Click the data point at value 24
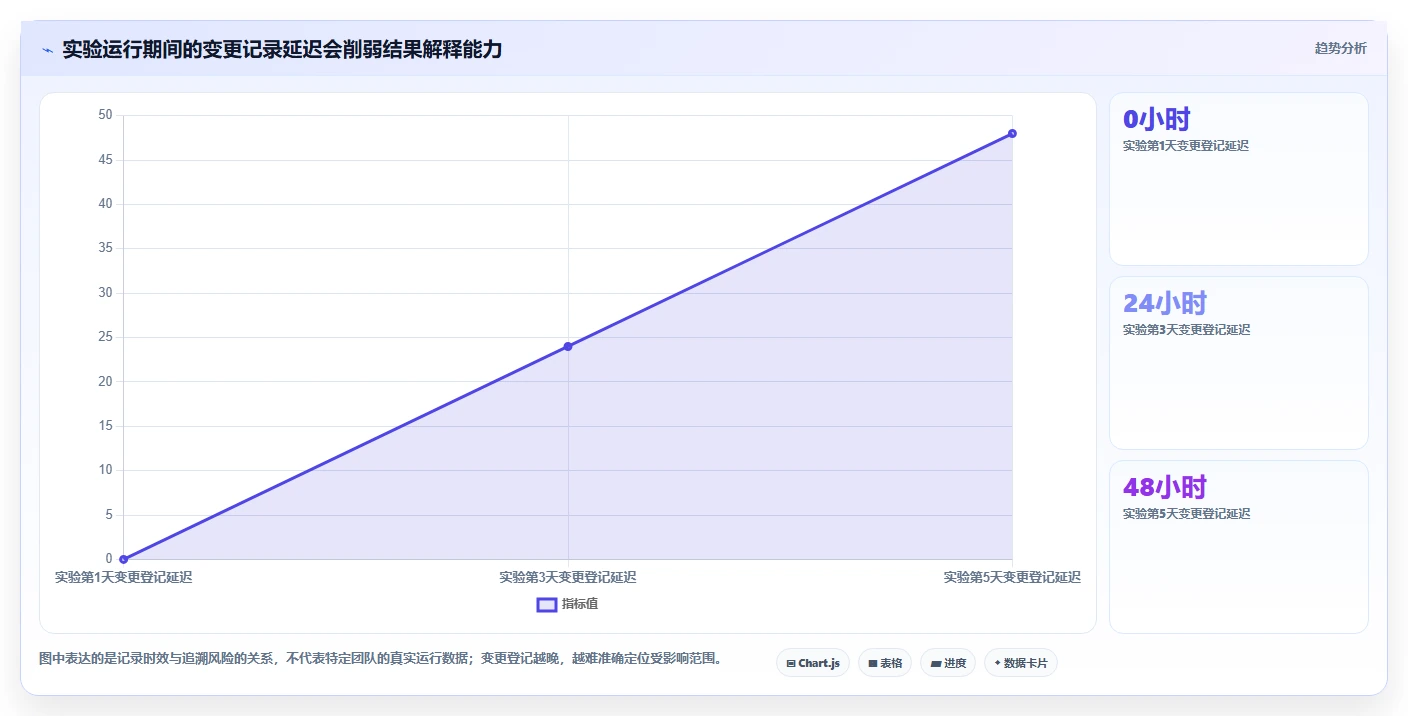The width and height of the screenshot is (1408, 716). [x=568, y=346]
